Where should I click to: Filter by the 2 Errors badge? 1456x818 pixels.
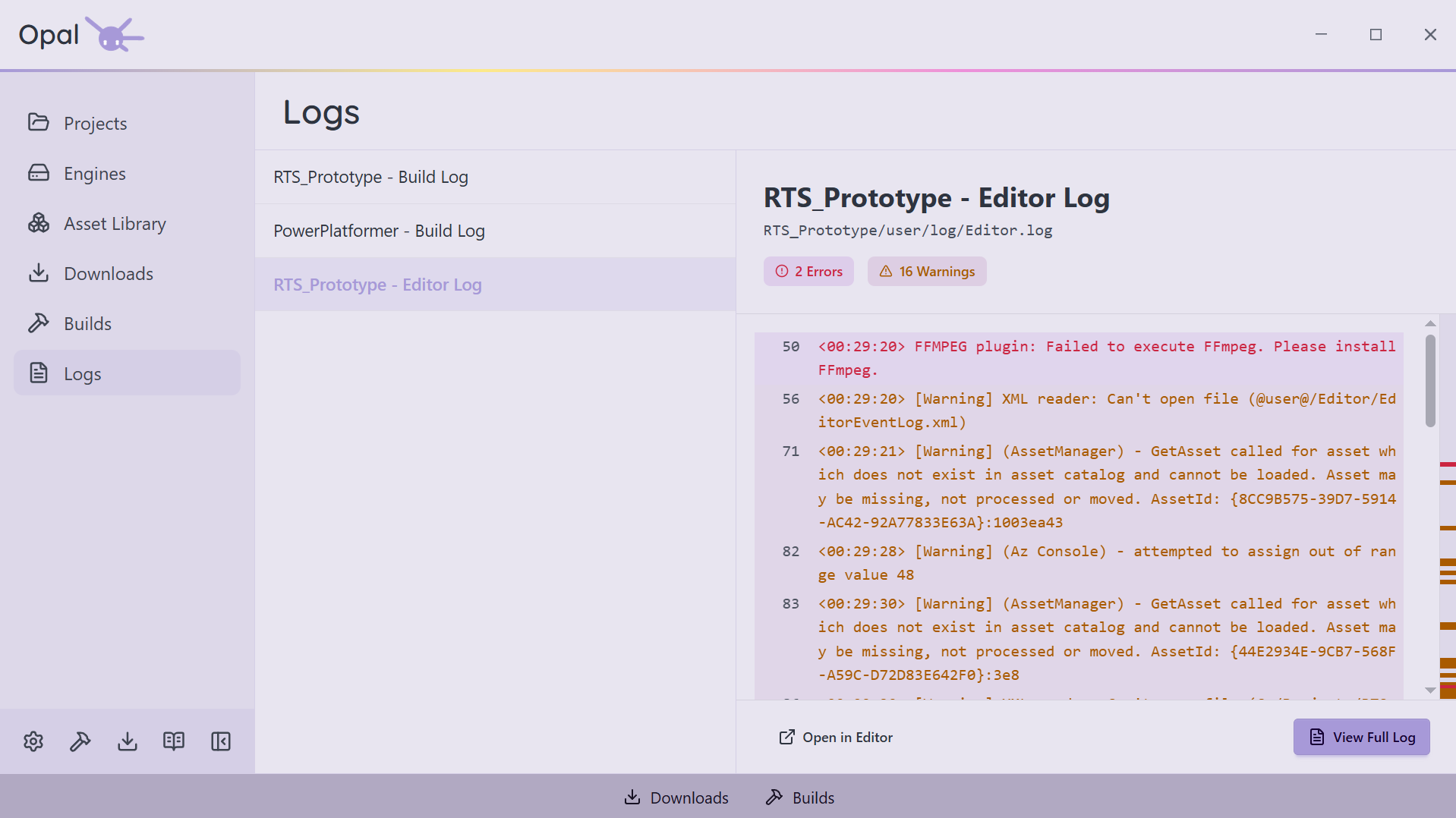point(808,272)
